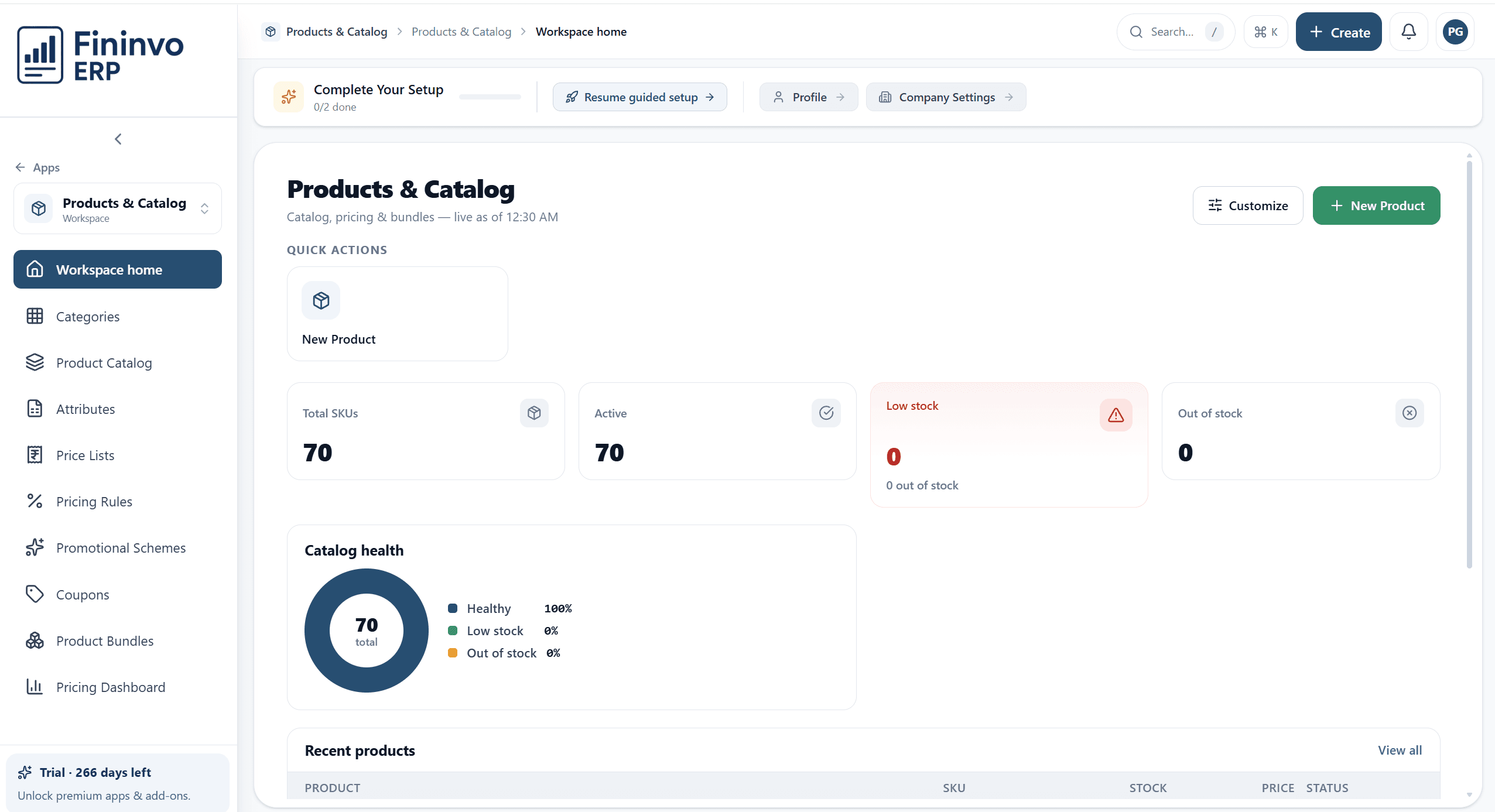Click the Coupons tag icon
The height and width of the screenshot is (812, 1495).
tap(35, 594)
